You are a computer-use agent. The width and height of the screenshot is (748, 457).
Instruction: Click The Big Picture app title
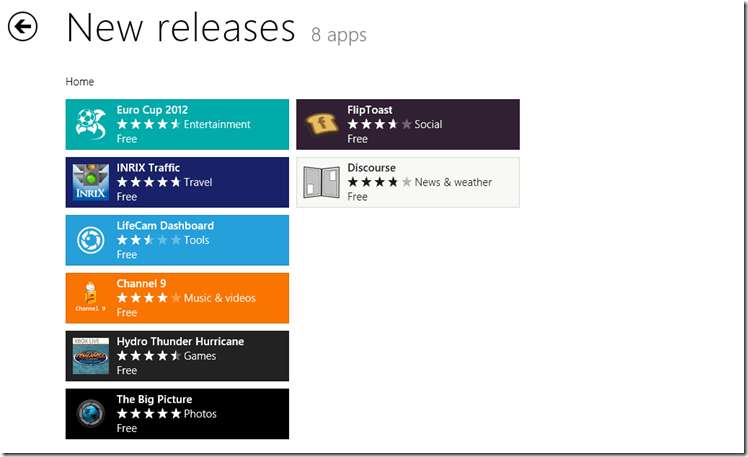click(x=155, y=399)
